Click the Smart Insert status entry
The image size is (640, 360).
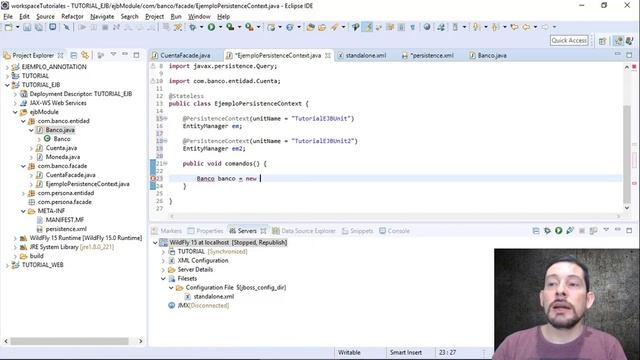[406, 352]
